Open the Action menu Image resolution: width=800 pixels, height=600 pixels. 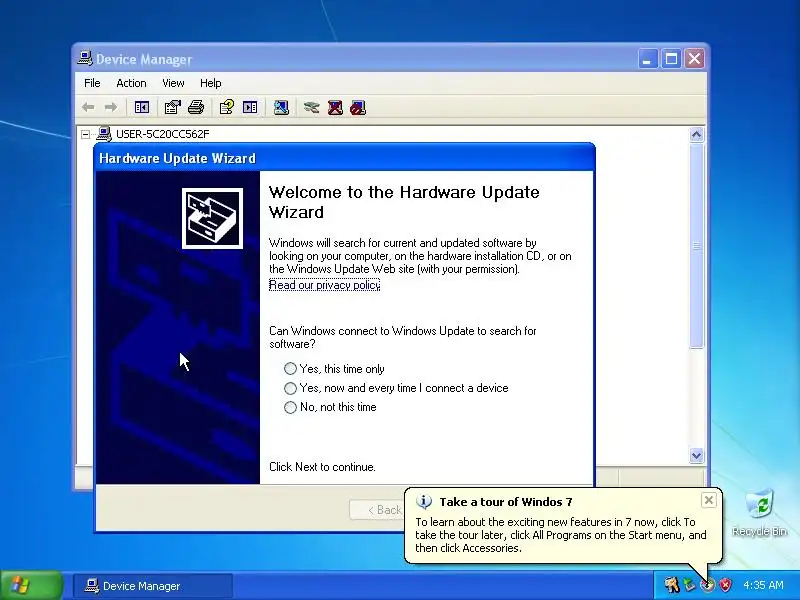coord(131,83)
